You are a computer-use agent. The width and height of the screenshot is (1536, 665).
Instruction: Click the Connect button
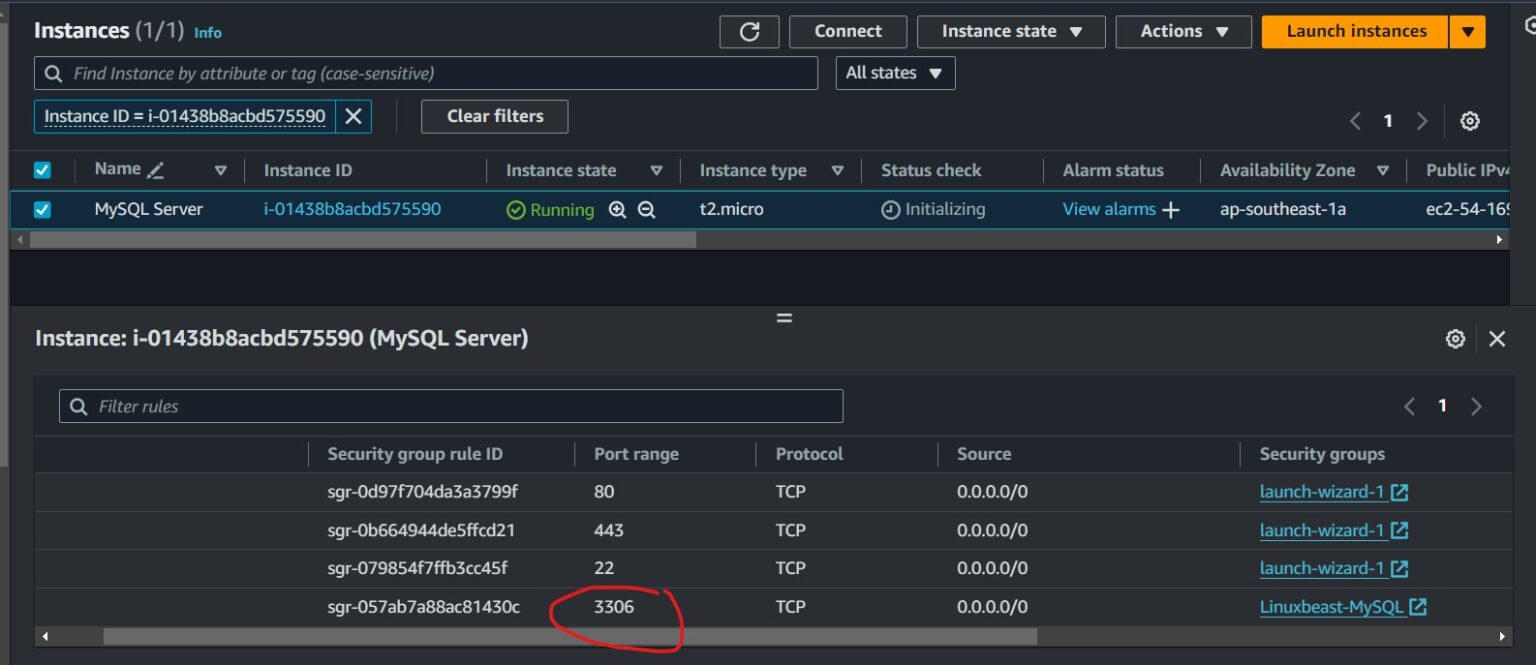click(x=848, y=31)
